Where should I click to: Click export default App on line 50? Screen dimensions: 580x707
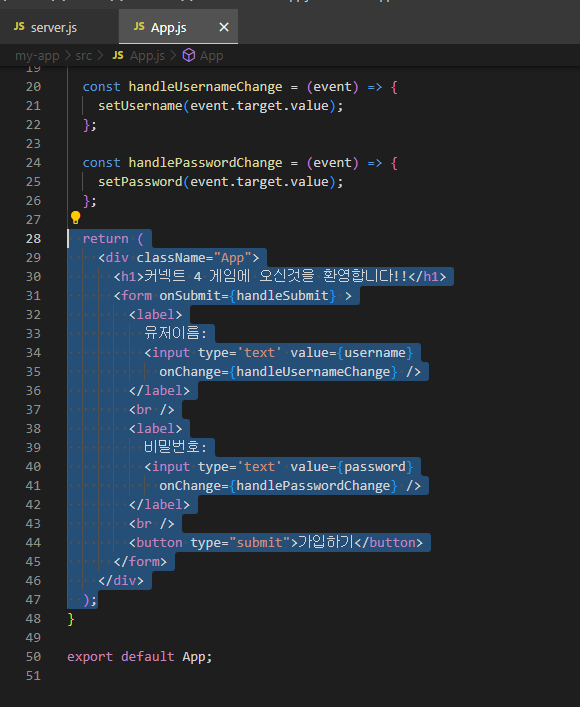tap(139, 656)
